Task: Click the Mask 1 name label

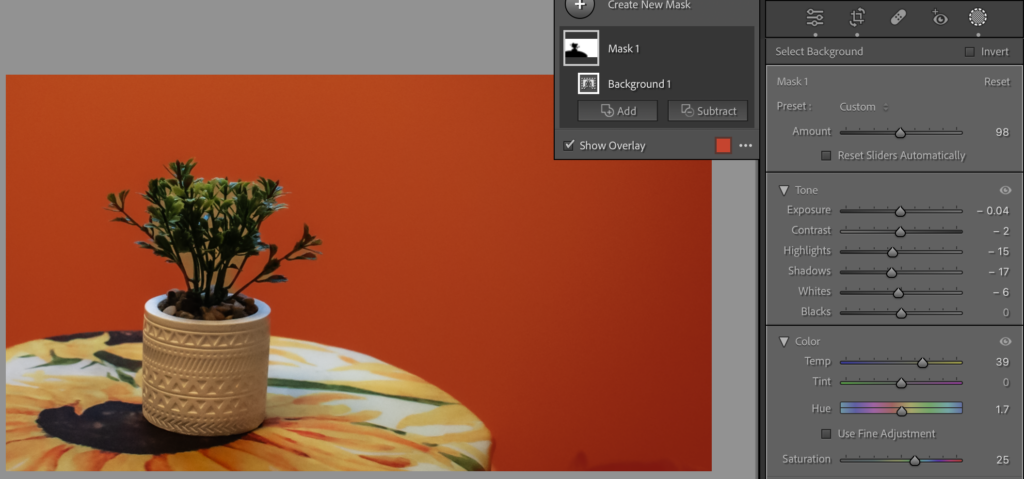Action: point(624,48)
